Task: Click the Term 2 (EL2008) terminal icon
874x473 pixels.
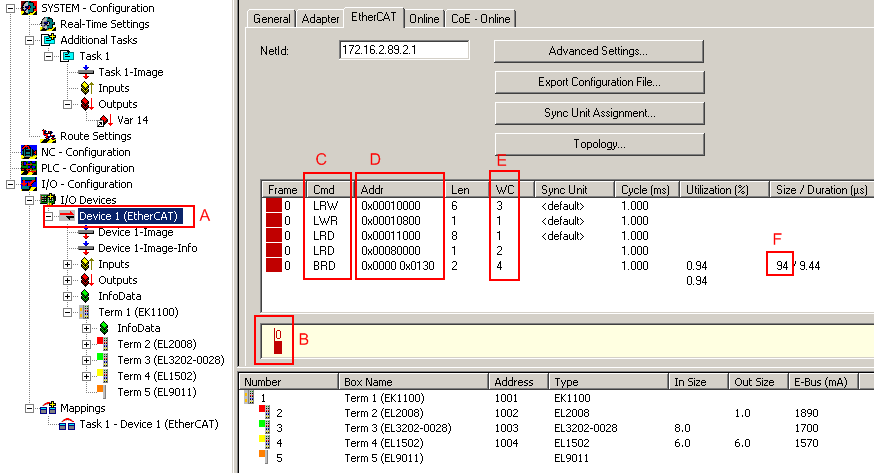Action: [x=103, y=344]
